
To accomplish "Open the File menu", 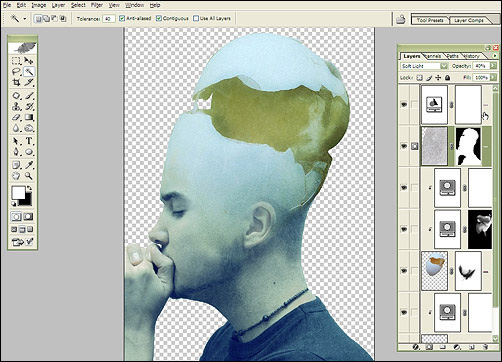I will coord(6,5).
